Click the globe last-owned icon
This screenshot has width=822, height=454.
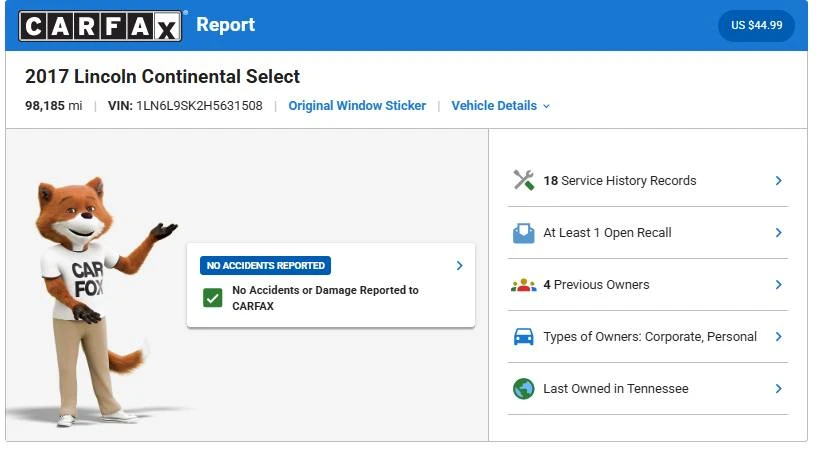(x=523, y=388)
